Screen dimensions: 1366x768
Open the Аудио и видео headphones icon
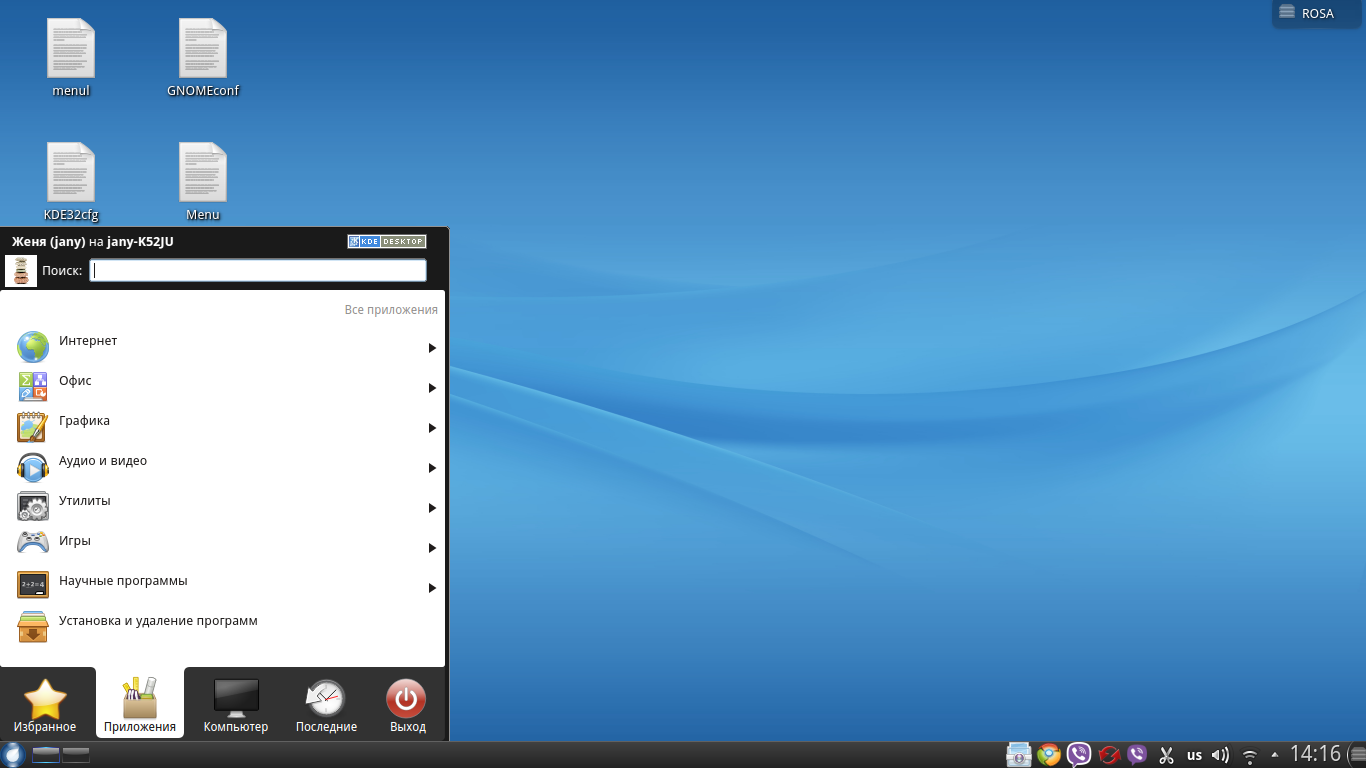pos(33,467)
